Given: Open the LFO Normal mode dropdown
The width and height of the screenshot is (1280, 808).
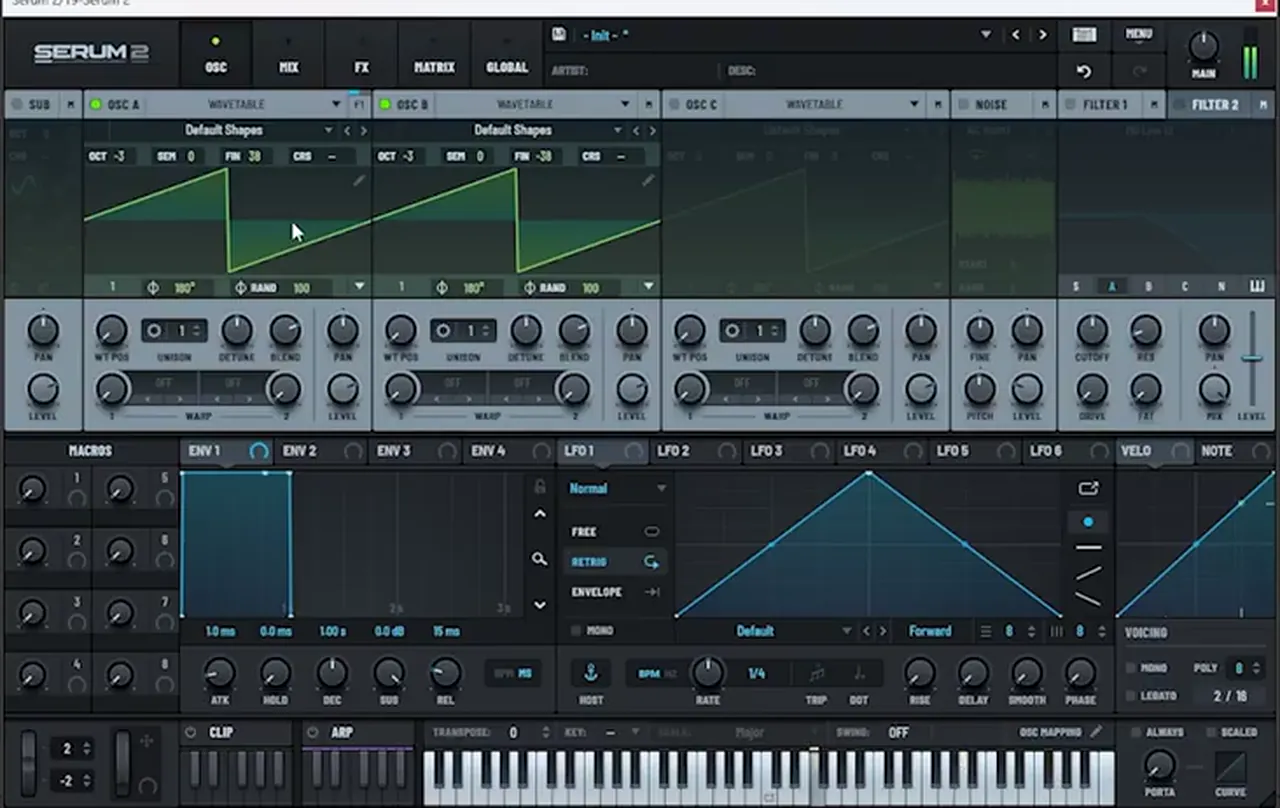Looking at the screenshot, I should tap(616, 488).
